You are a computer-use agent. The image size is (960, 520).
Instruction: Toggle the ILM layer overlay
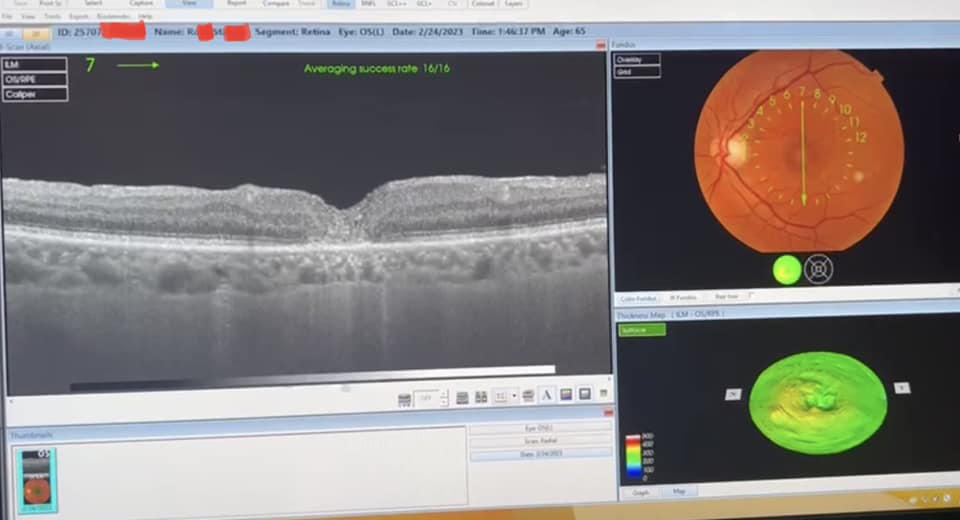tap(35, 65)
